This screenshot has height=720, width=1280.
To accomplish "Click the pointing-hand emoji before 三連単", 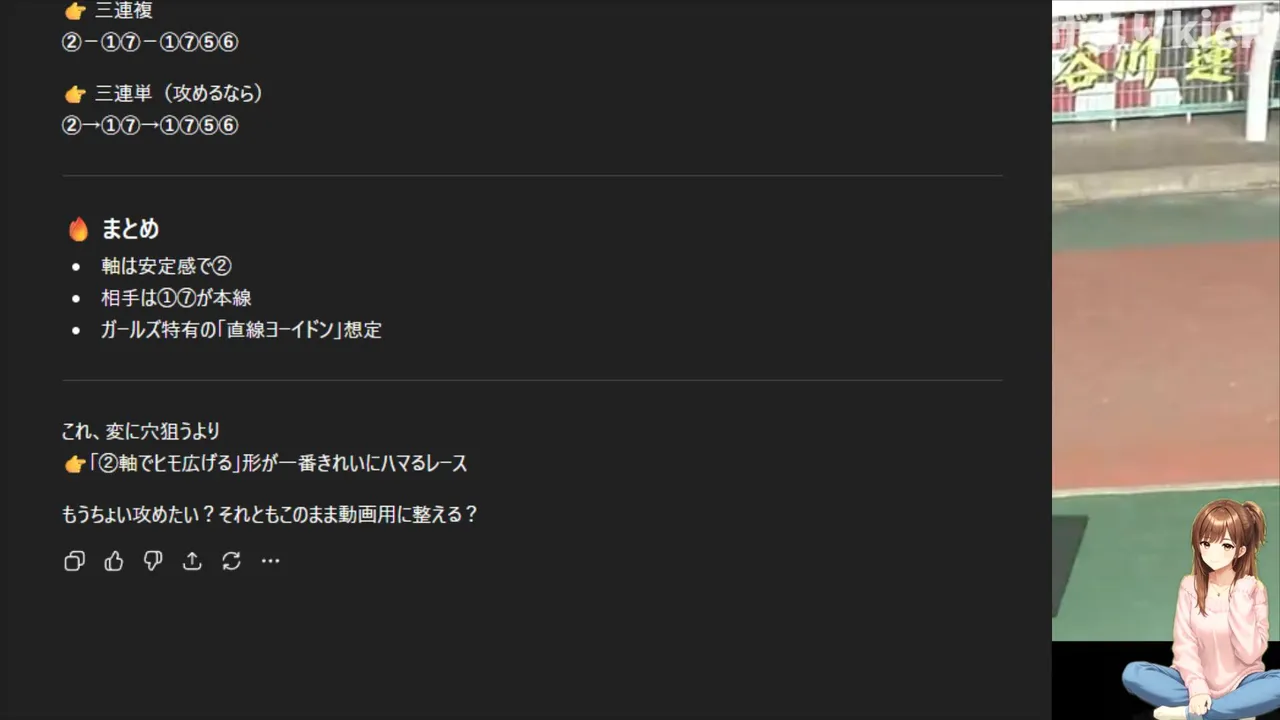I will (75, 94).
